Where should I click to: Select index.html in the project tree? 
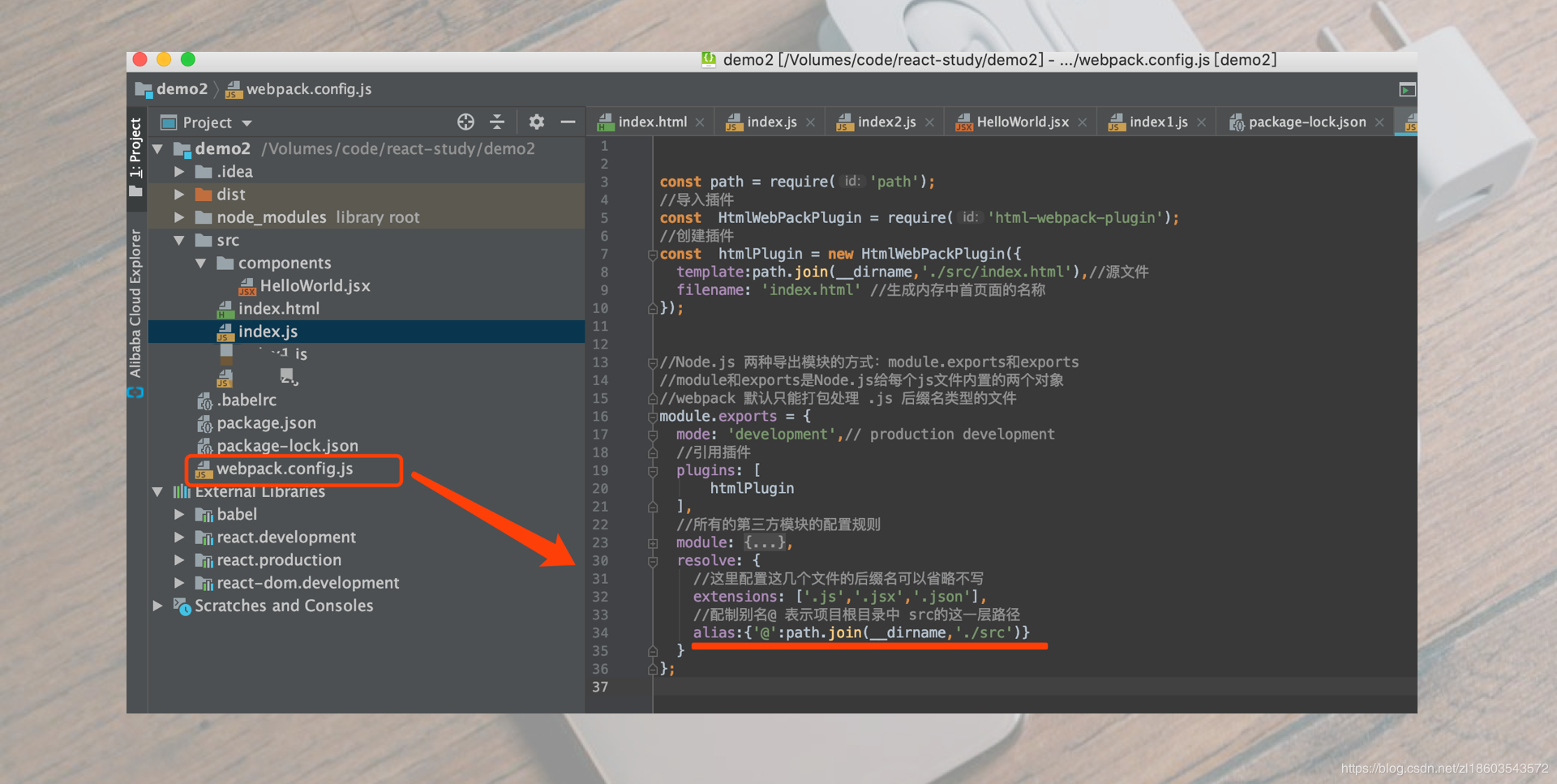279,309
